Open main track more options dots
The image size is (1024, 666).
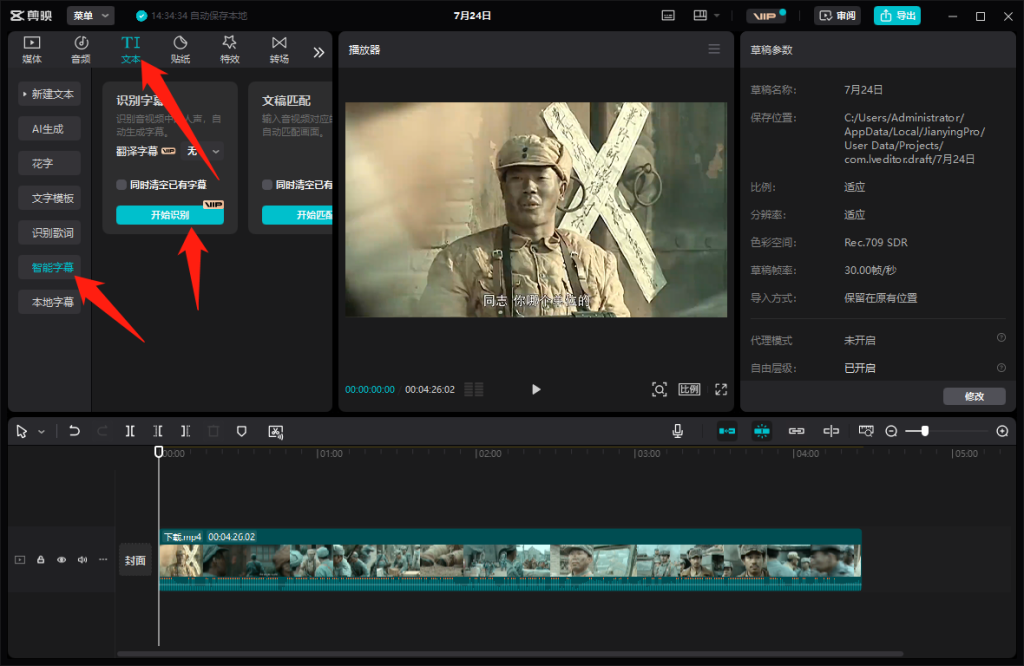103,560
